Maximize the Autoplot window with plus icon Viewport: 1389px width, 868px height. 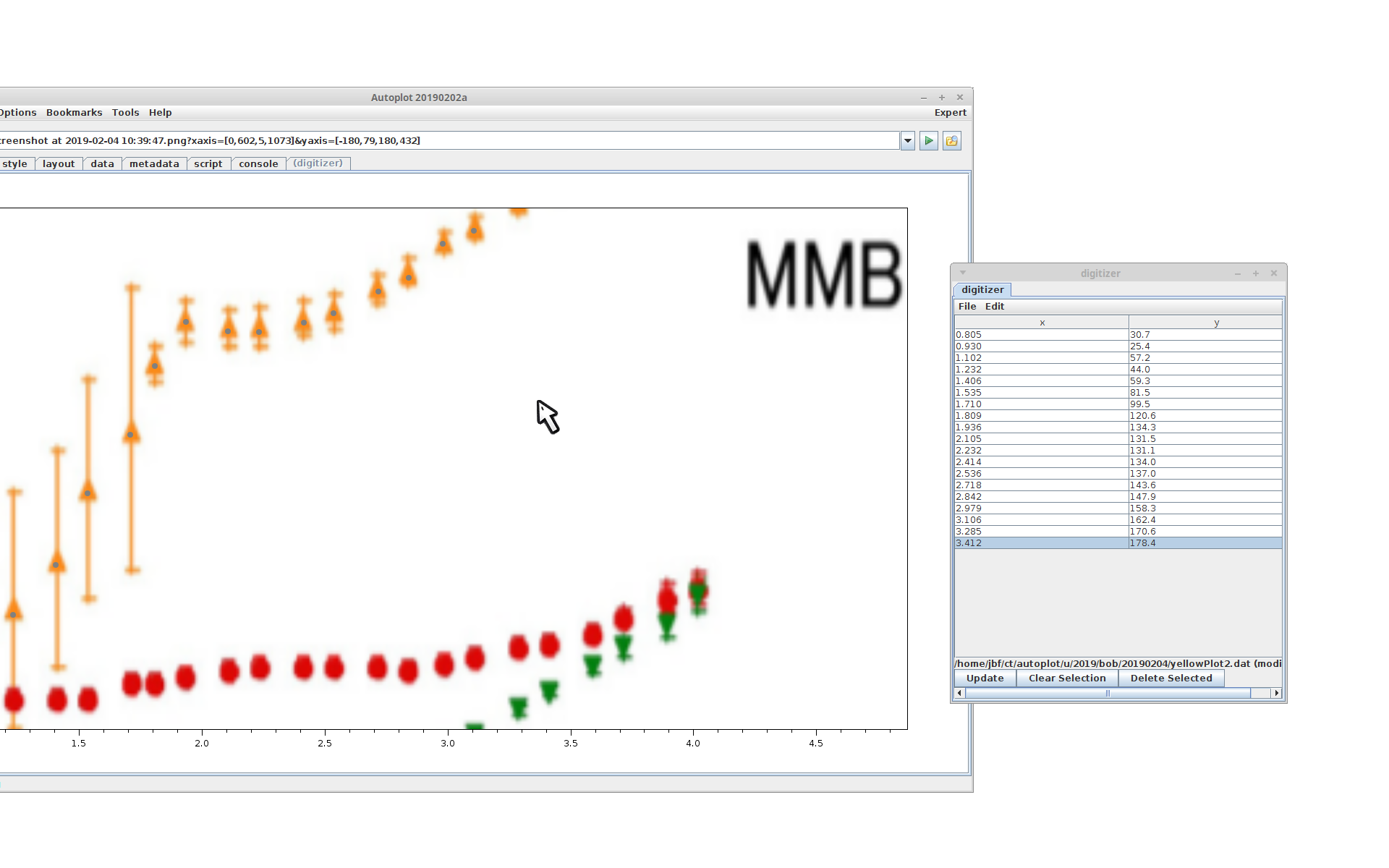[942, 98]
